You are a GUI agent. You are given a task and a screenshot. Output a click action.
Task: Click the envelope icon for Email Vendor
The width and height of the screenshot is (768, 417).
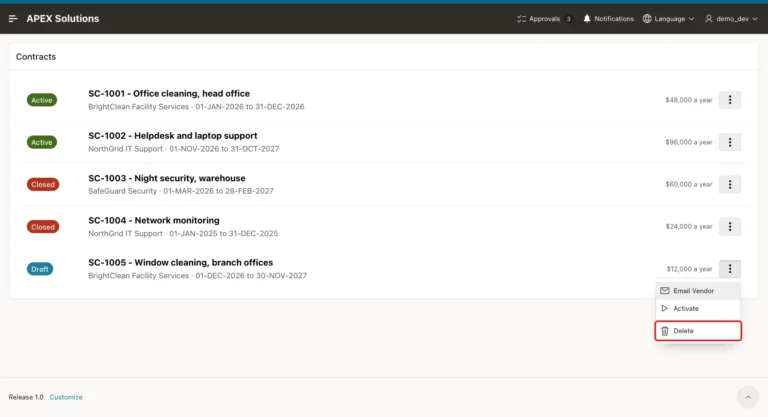665,291
